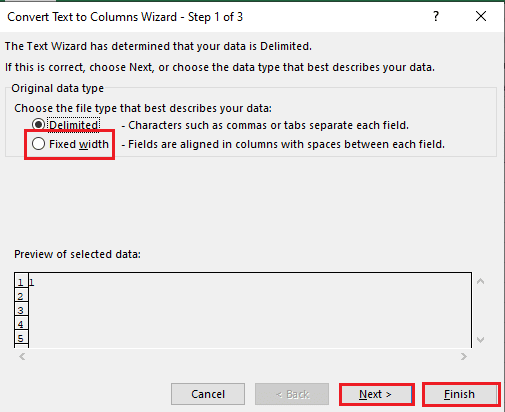Choose the Fixed width option

(38, 144)
